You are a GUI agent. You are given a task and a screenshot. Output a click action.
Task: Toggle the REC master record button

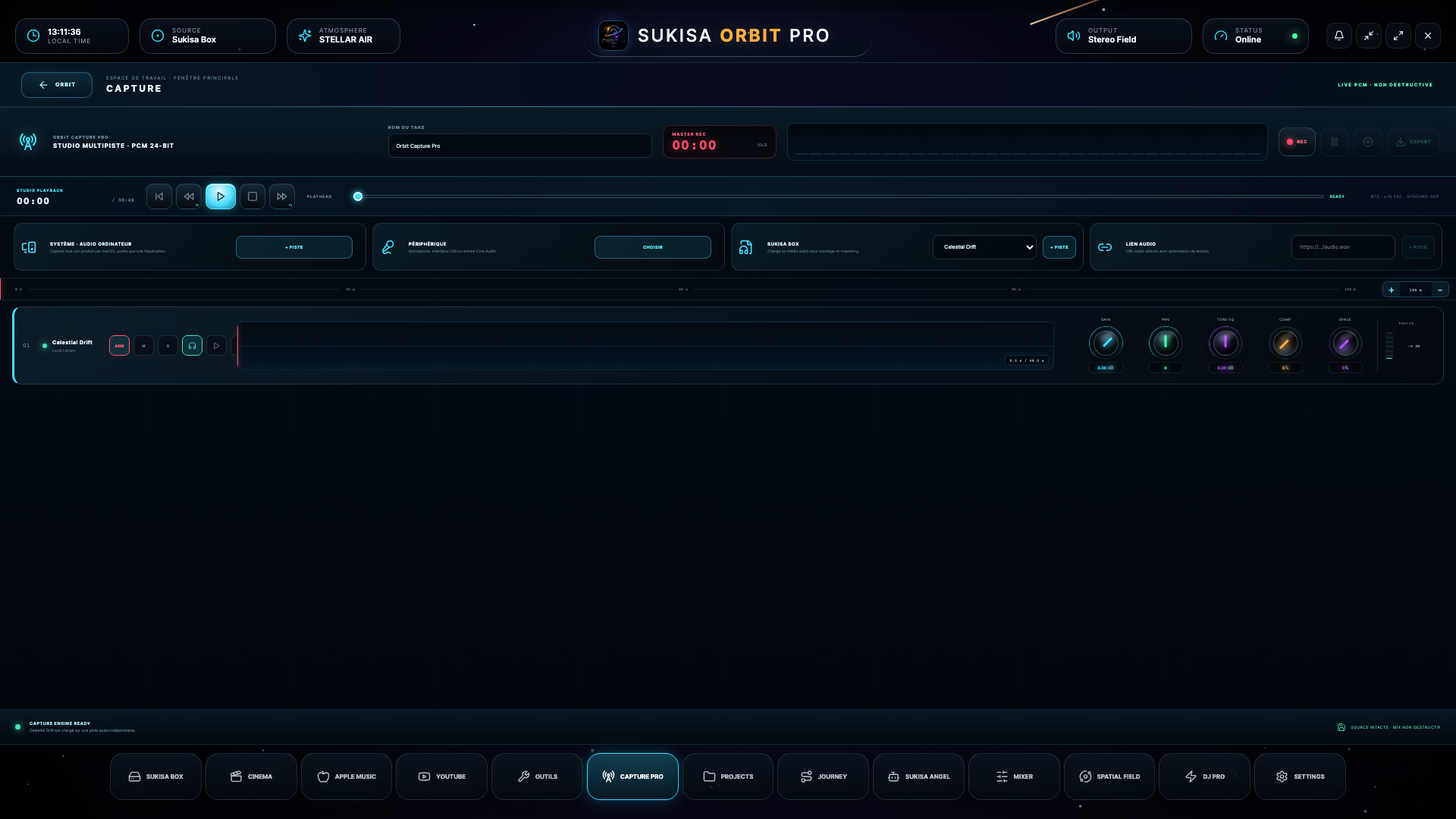click(1297, 142)
